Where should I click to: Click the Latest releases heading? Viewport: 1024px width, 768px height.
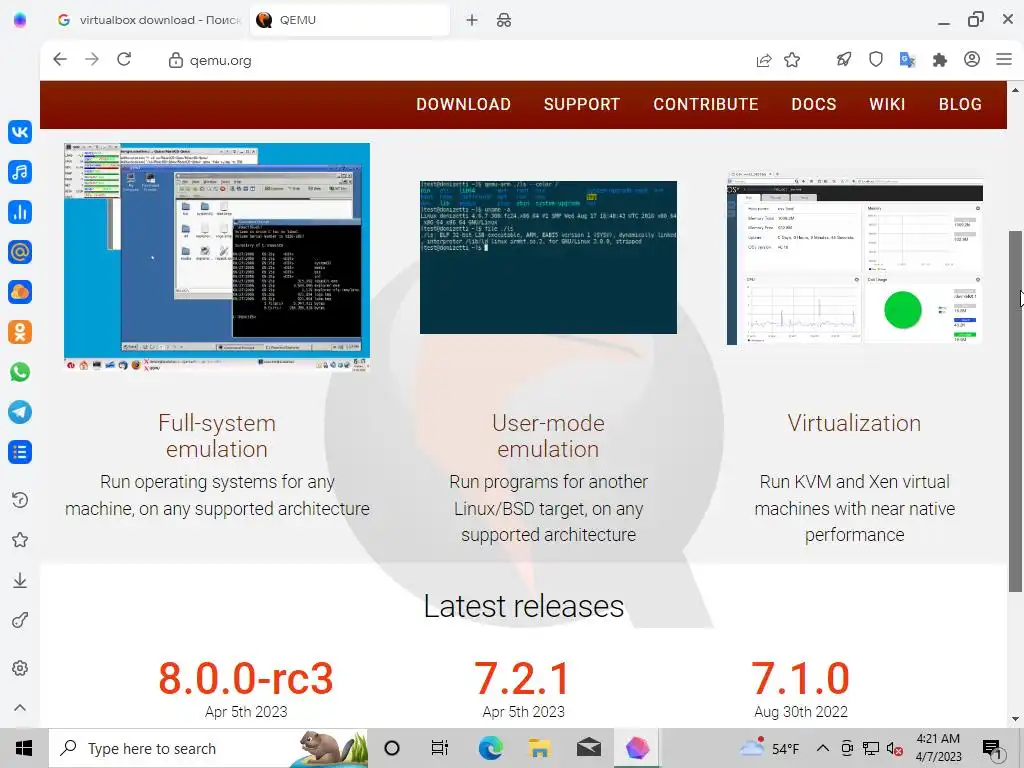[x=524, y=606]
